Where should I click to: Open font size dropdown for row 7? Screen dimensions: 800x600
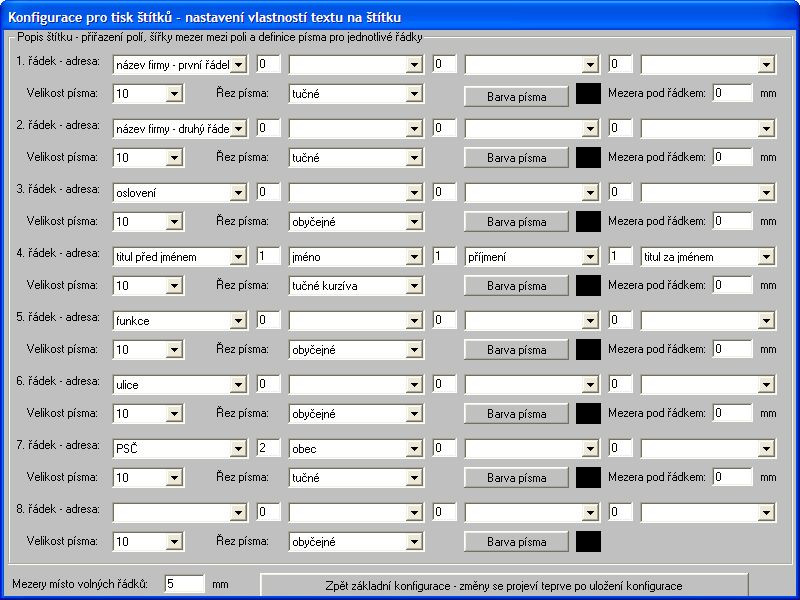point(148,478)
